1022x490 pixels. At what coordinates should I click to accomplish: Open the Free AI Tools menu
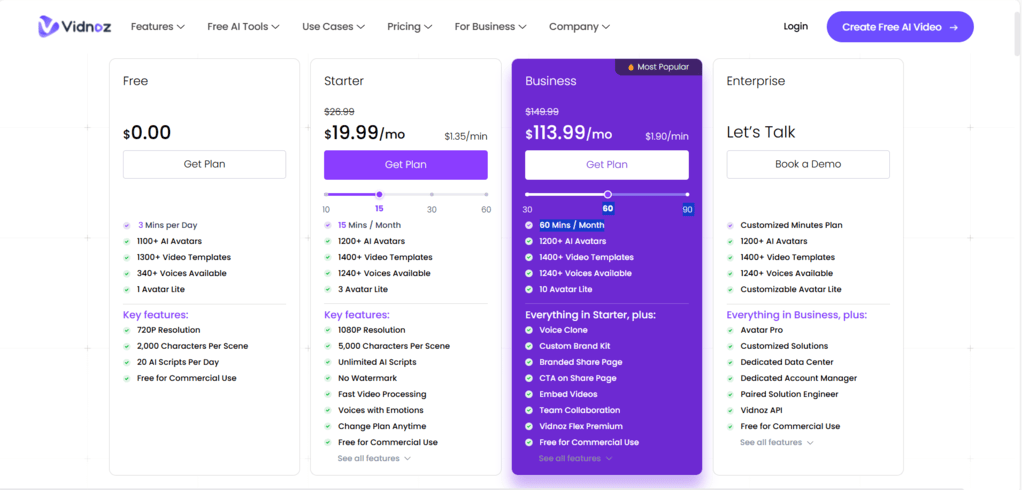(x=243, y=27)
